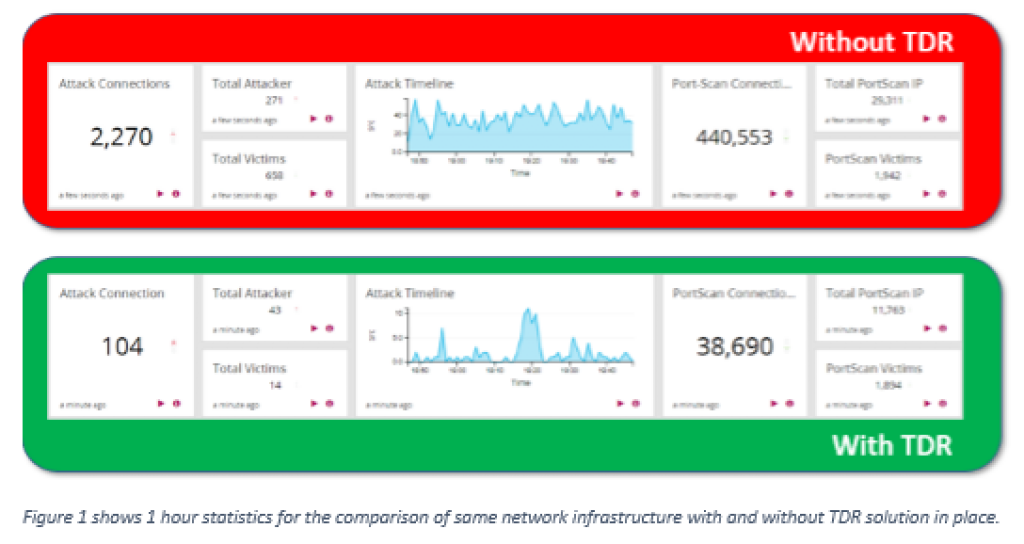Image resolution: width=1024 pixels, height=544 pixels.
Task: Click the PortScan Victims value 1,942
Action: (x=888, y=176)
